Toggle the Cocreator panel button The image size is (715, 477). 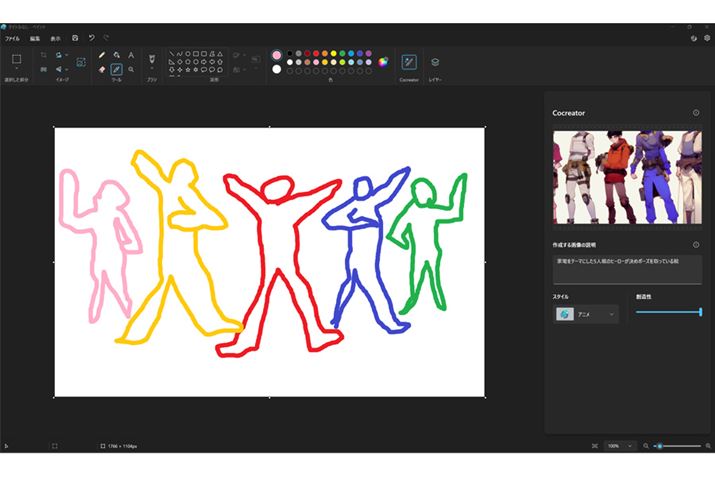[408, 62]
